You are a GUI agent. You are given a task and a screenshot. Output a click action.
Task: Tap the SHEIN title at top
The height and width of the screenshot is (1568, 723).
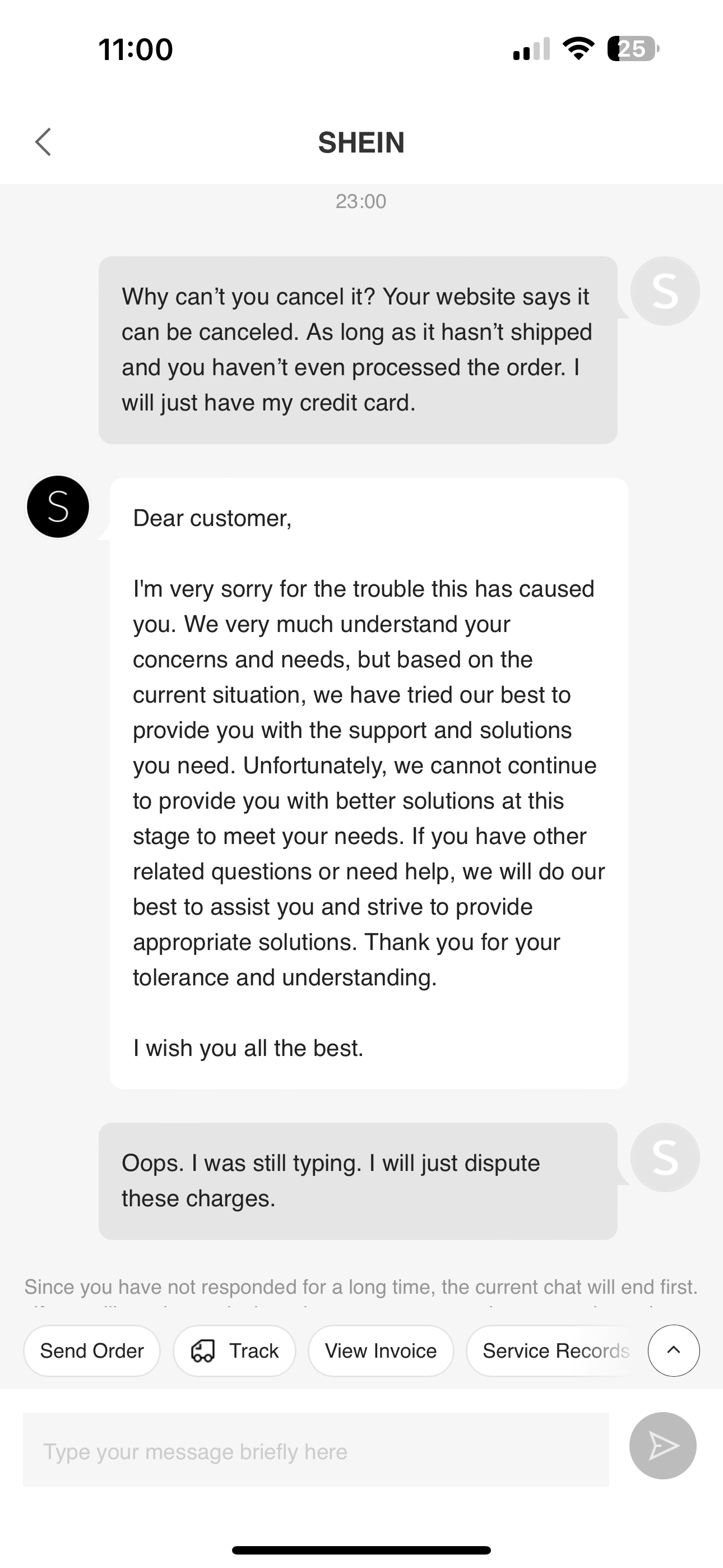click(361, 142)
